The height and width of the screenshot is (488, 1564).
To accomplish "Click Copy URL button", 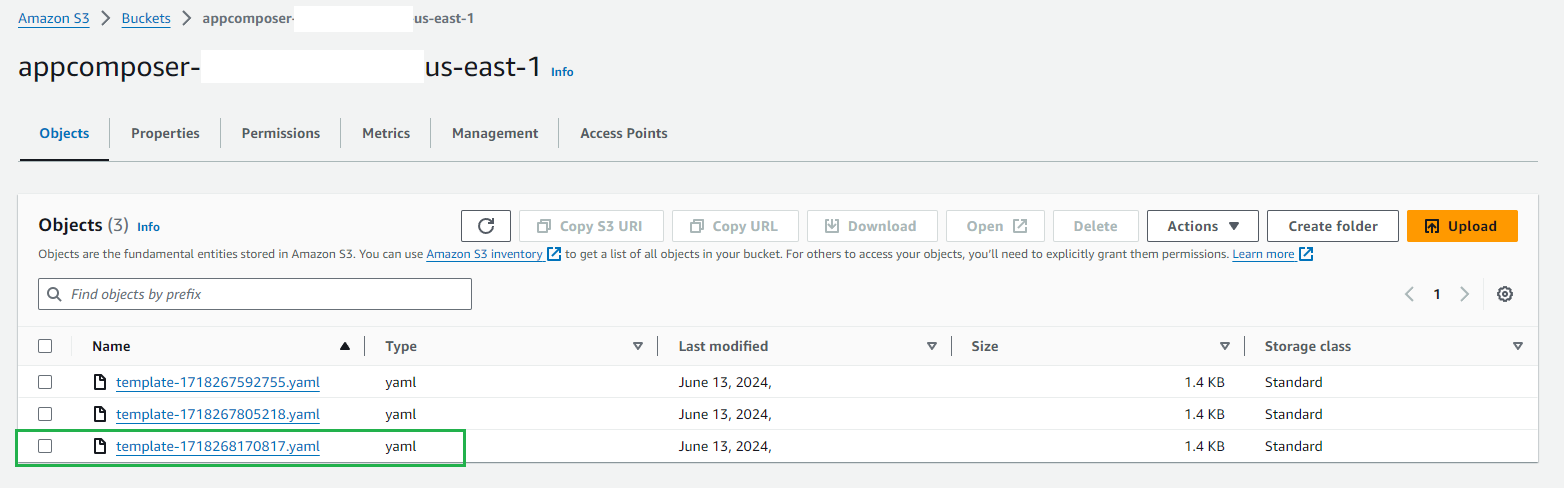I will pyautogui.click(x=734, y=226).
